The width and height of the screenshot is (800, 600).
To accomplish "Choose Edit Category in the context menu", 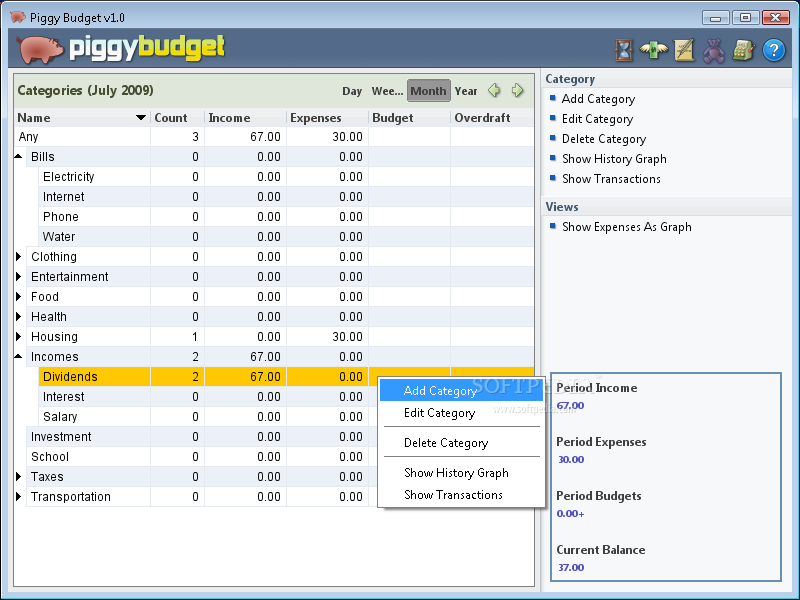I will (461, 413).
